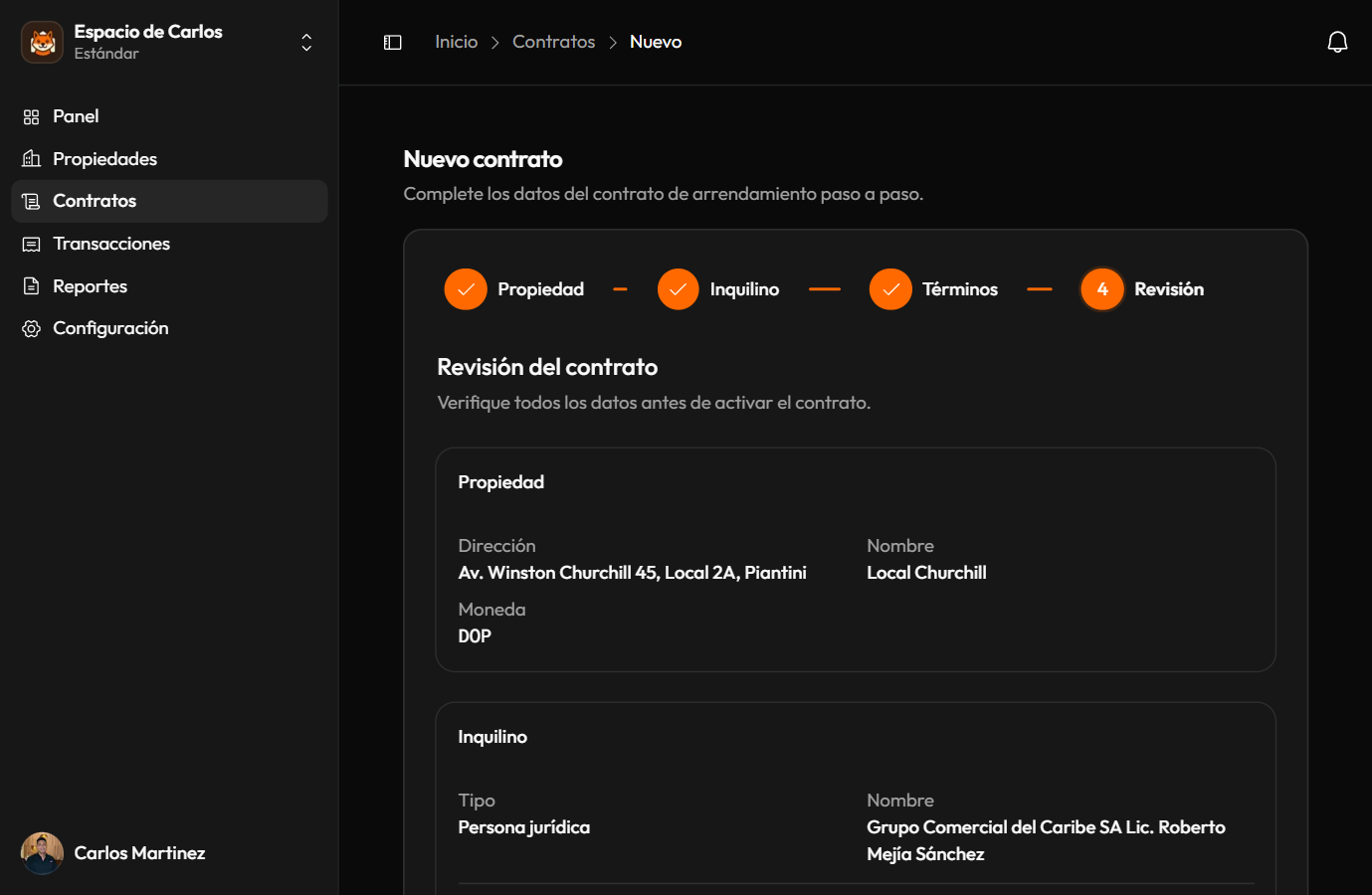Click the Nuevo breadcrumb item
This screenshot has height=895, width=1372.
(656, 42)
